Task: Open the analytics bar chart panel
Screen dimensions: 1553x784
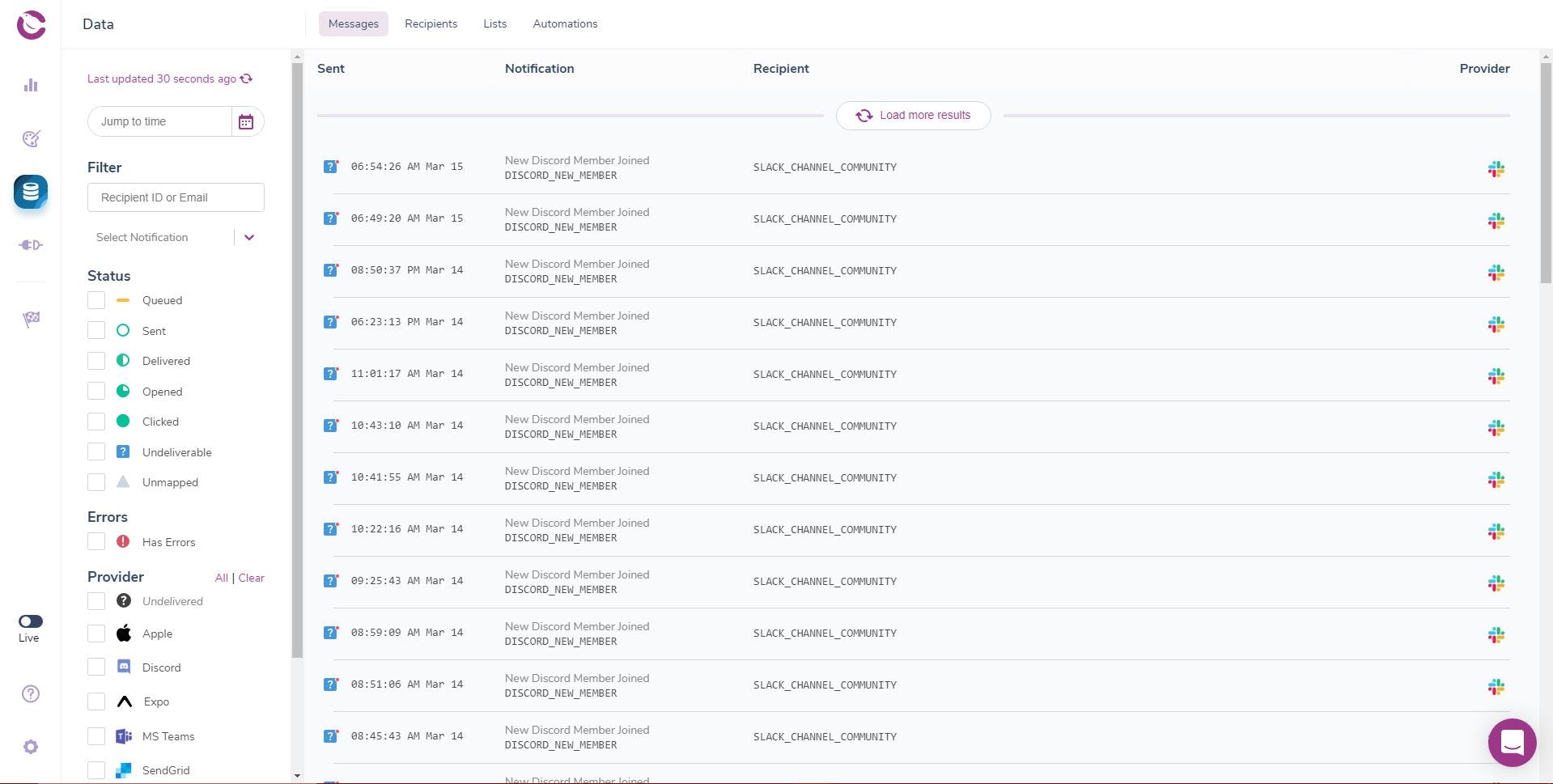Action: [x=30, y=85]
